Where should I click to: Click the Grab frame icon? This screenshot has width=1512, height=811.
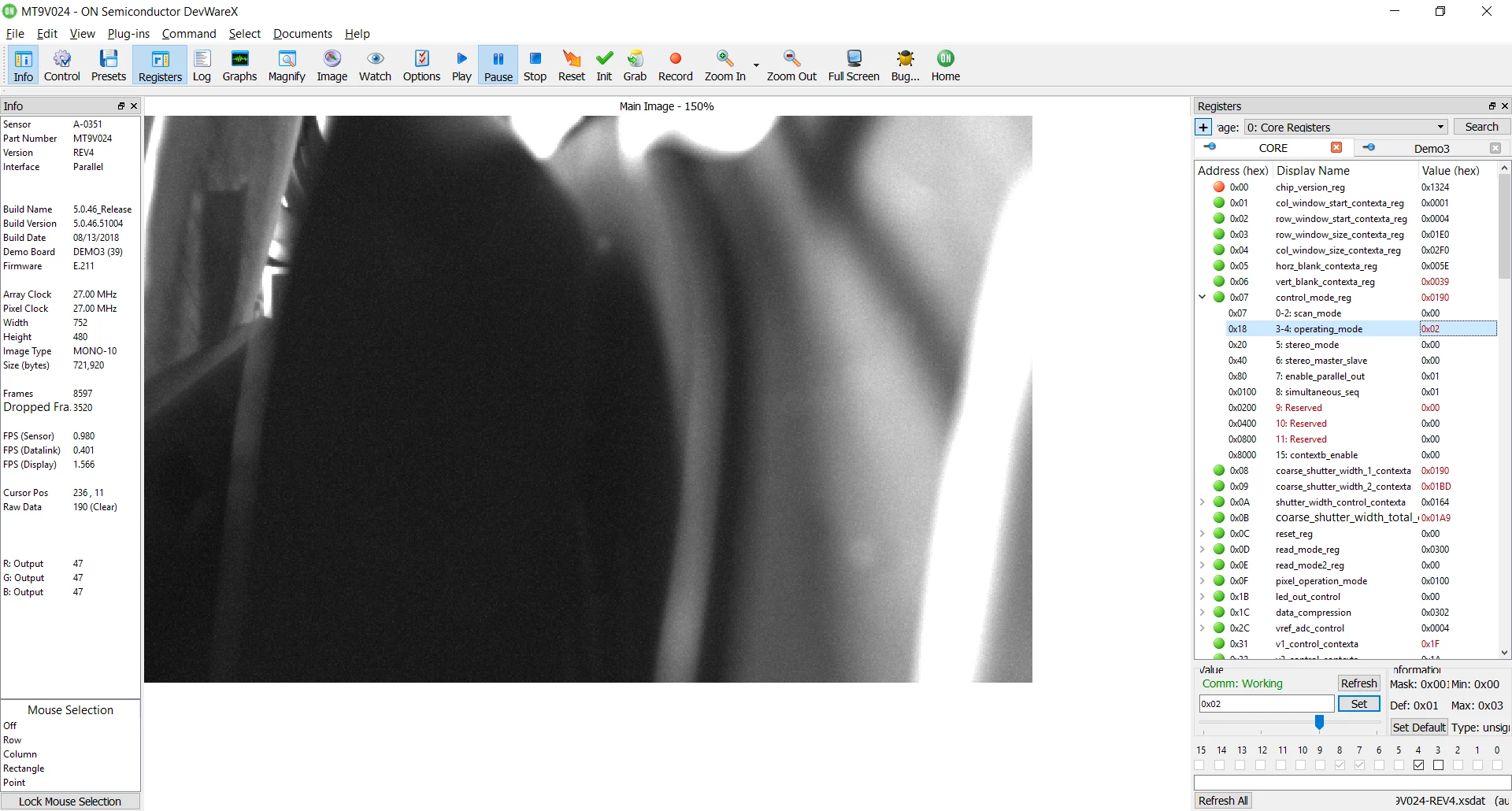point(635,65)
